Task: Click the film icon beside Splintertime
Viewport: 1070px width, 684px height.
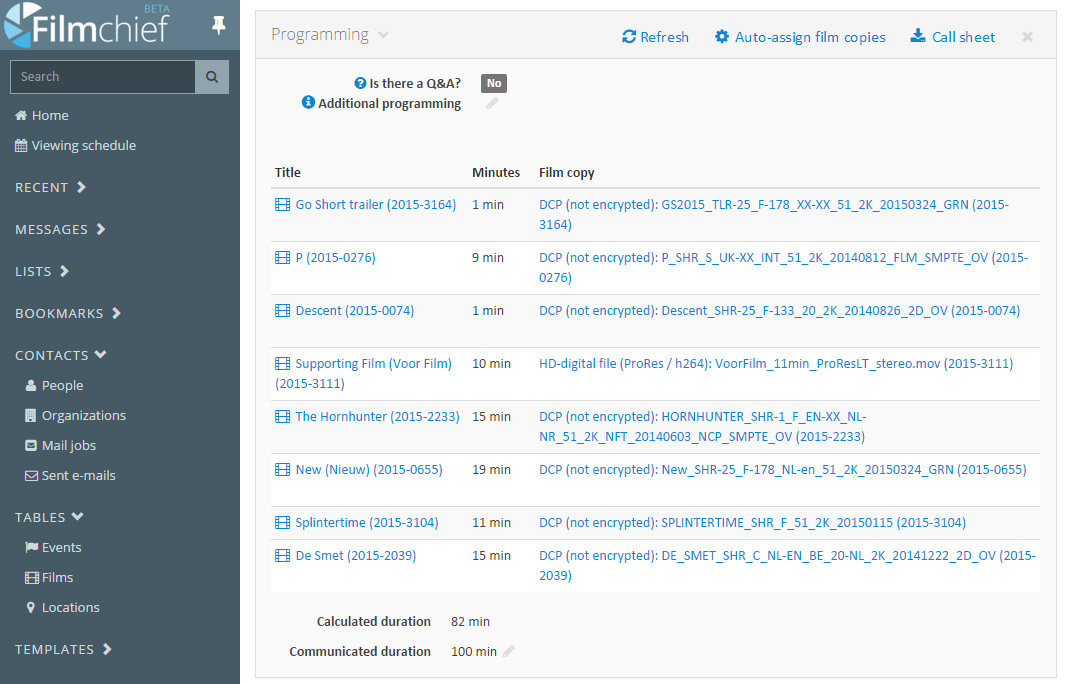Action: click(282, 523)
